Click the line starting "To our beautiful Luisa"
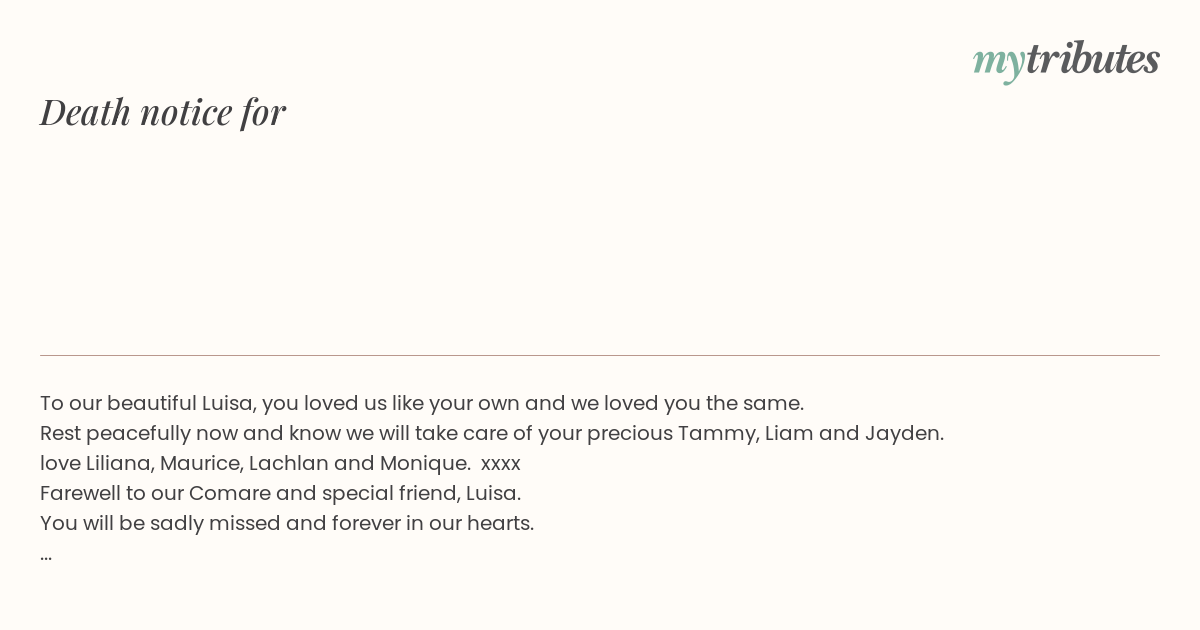The height and width of the screenshot is (630, 1200). [x=422, y=403]
